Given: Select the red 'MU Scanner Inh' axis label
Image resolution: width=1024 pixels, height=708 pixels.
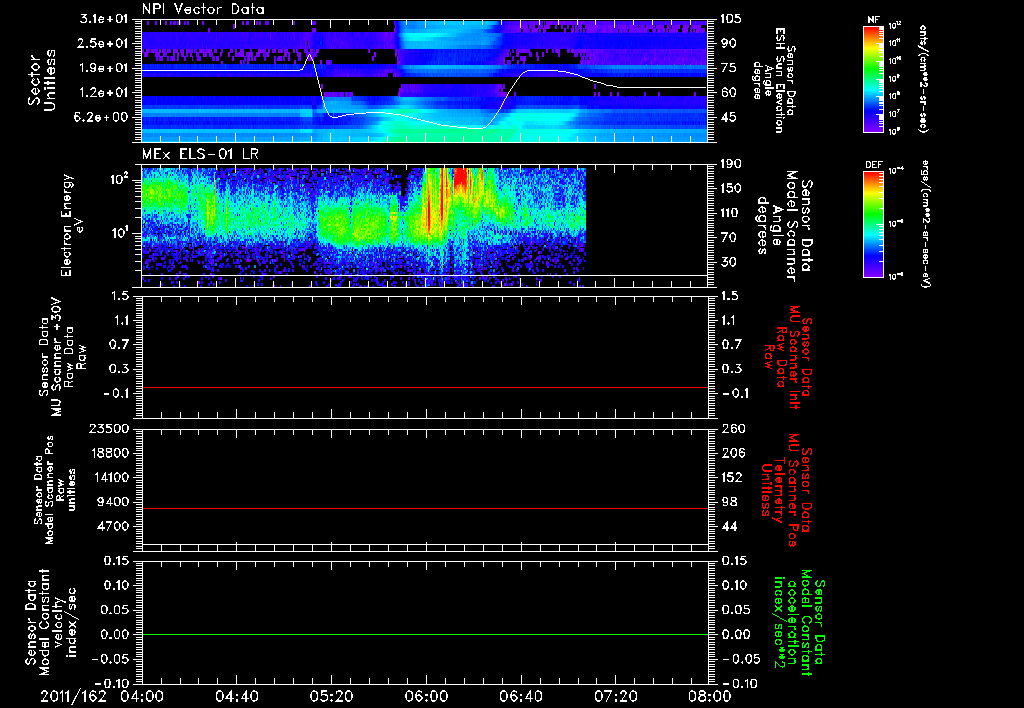Looking at the screenshot, I should click(x=787, y=357).
